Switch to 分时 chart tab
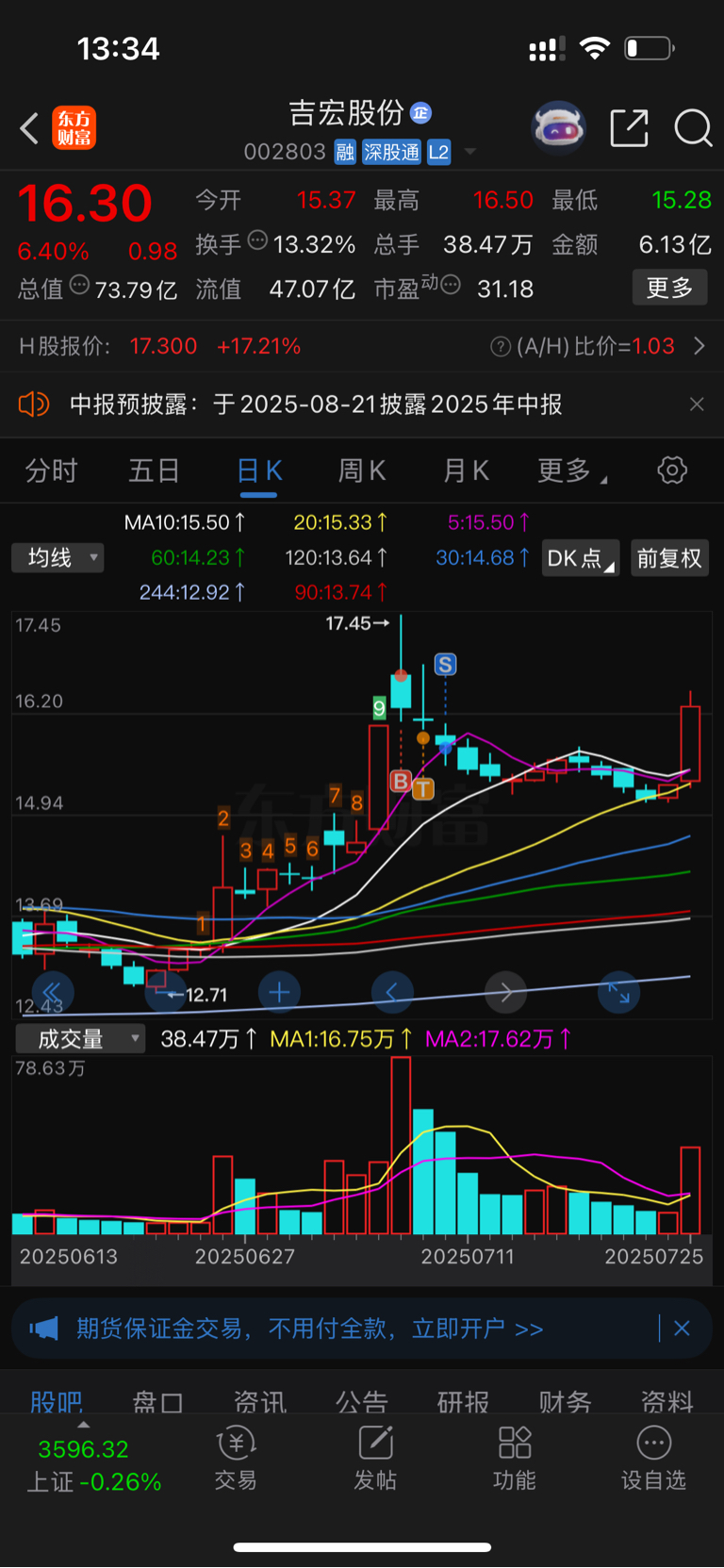This screenshot has height=1568, width=724. coord(51,470)
